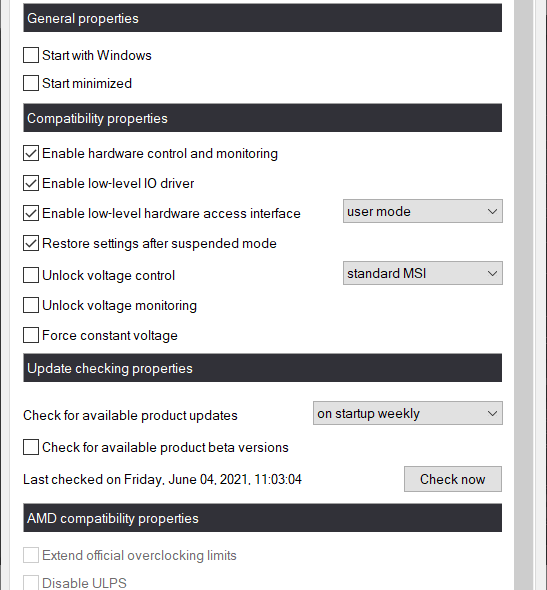Uncheck Restore settings after suspended mode
547x590 pixels.
click(x=31, y=243)
